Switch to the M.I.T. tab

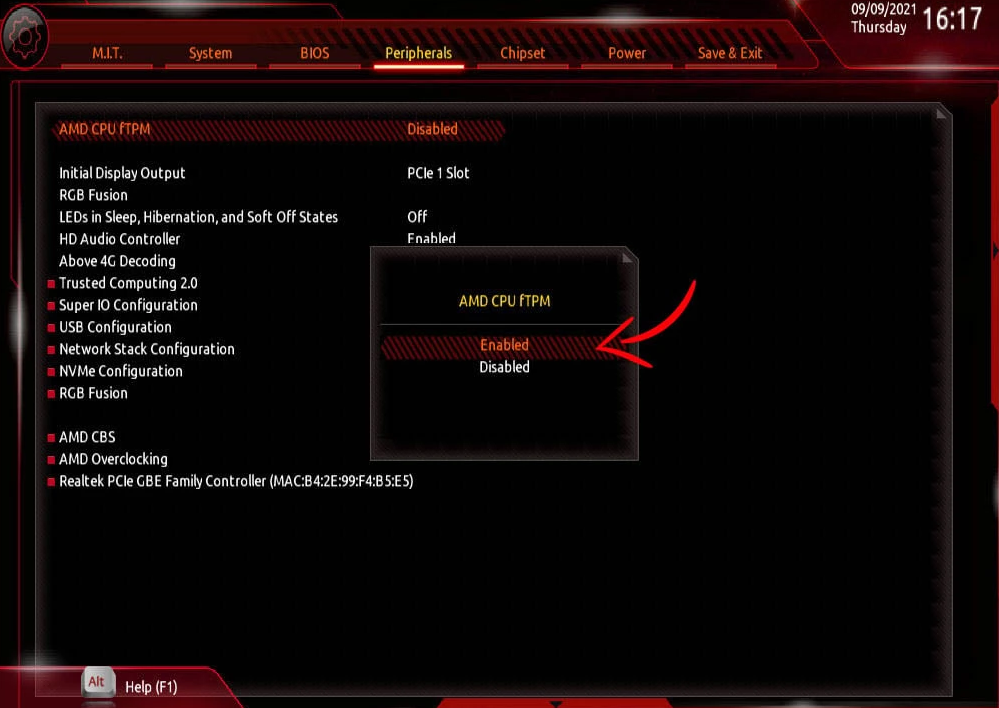pos(107,53)
